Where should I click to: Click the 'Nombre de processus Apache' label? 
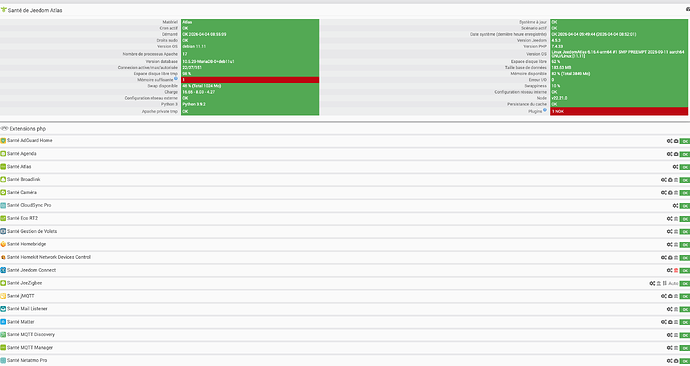(x=150, y=54)
